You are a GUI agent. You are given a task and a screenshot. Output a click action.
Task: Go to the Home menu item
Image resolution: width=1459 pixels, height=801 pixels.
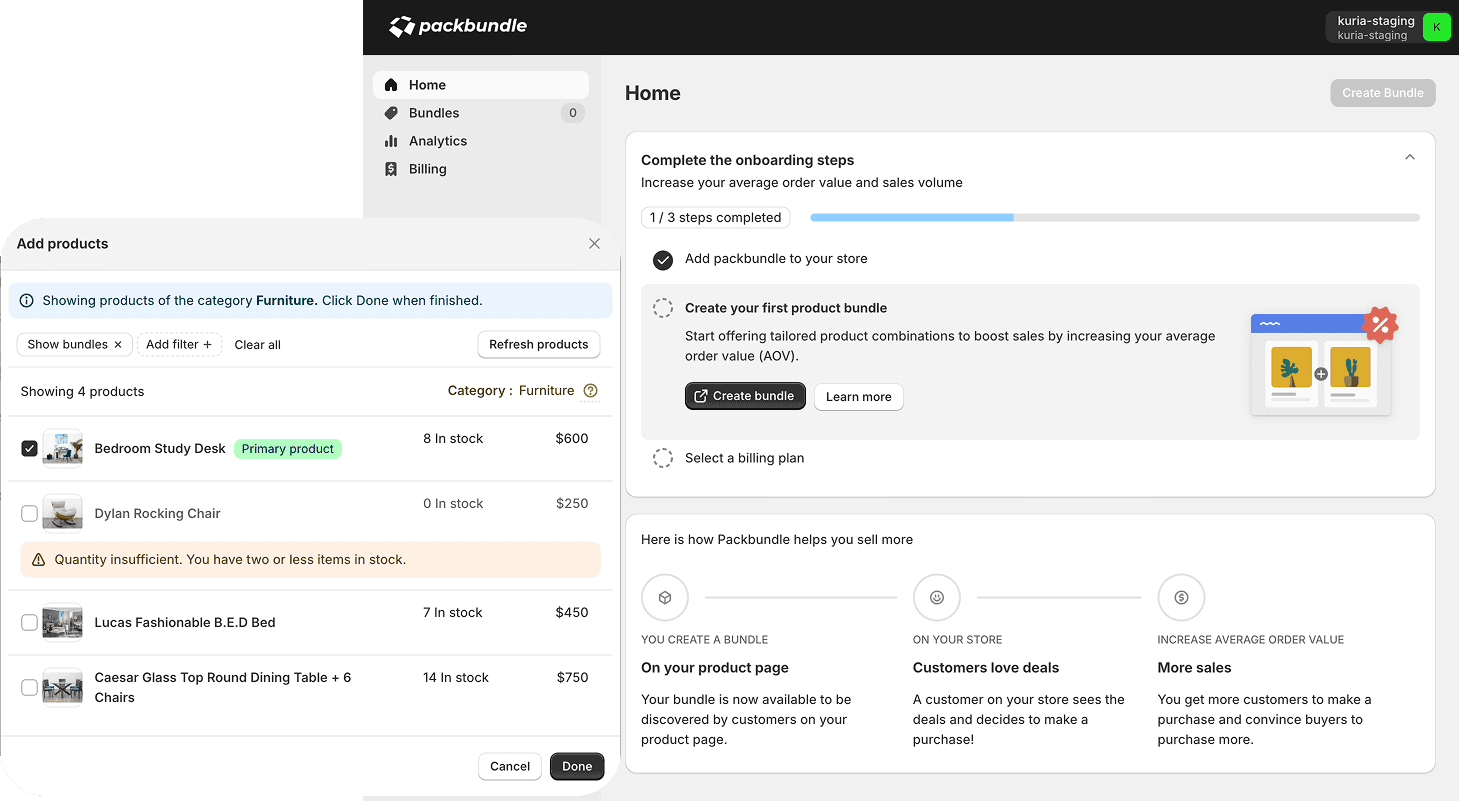pos(427,85)
